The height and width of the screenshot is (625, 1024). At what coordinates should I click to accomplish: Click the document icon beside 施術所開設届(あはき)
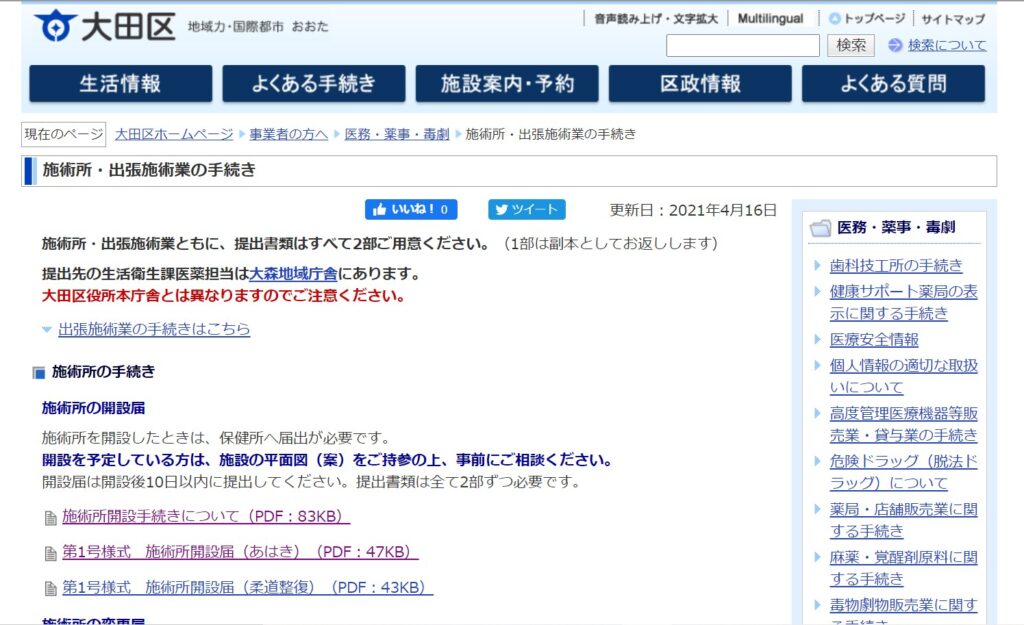click(50, 553)
